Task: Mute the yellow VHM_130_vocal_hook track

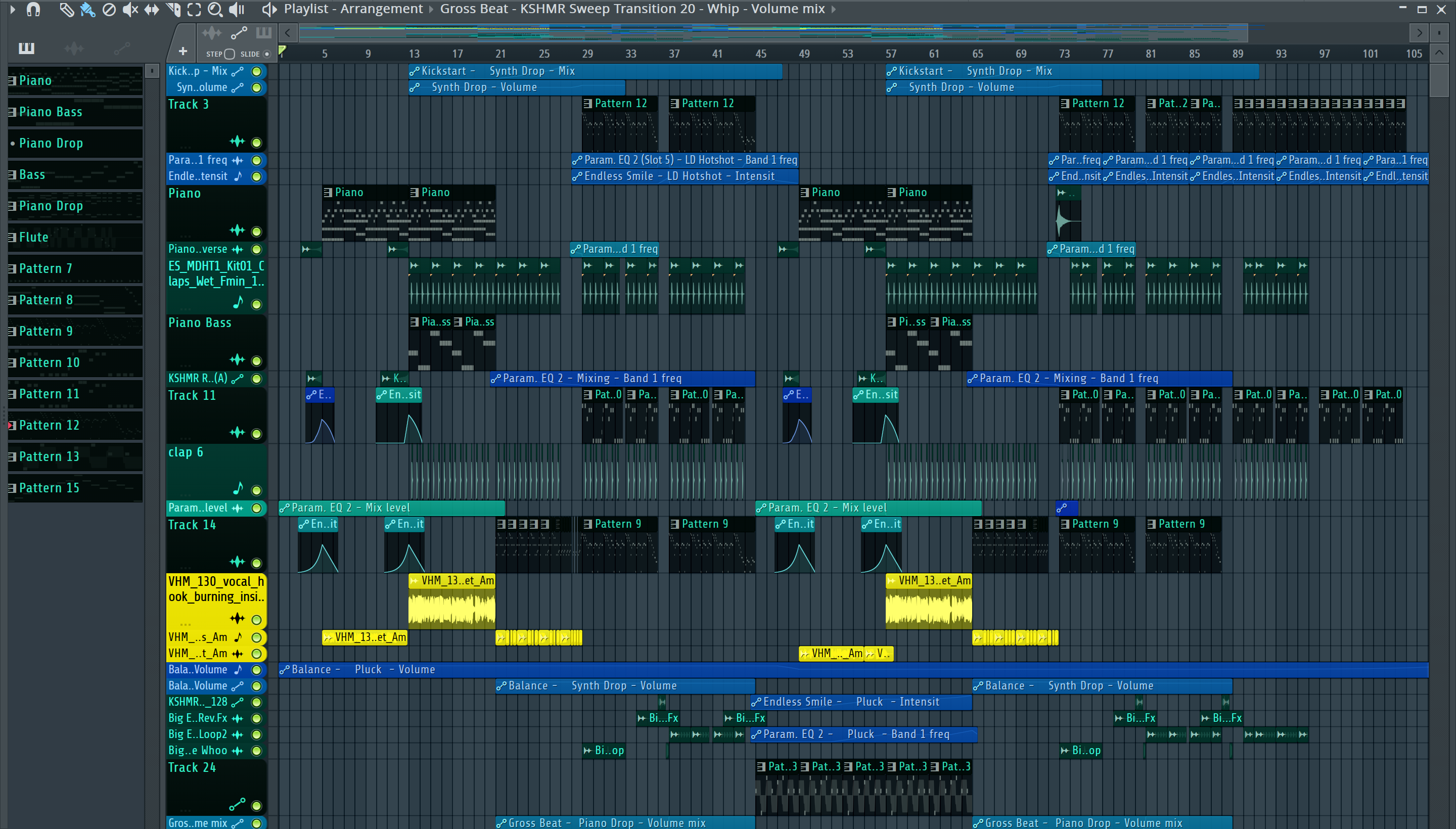Action: point(256,619)
